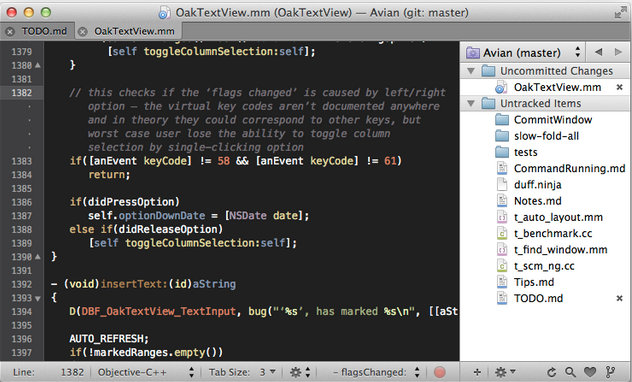Click the duff.ninja blank file icon
The image size is (632, 382).
(502, 185)
